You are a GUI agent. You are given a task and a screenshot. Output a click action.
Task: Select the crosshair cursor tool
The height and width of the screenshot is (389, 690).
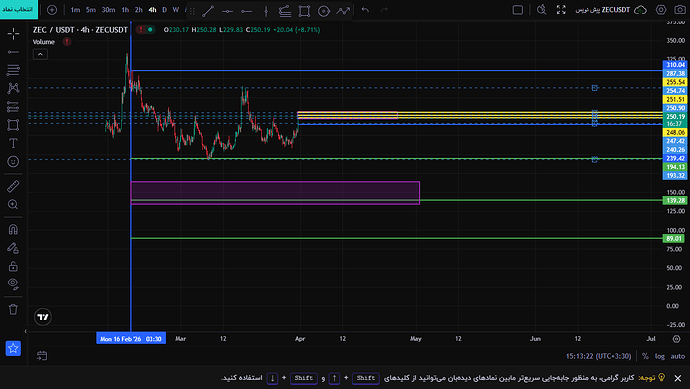pos(13,33)
